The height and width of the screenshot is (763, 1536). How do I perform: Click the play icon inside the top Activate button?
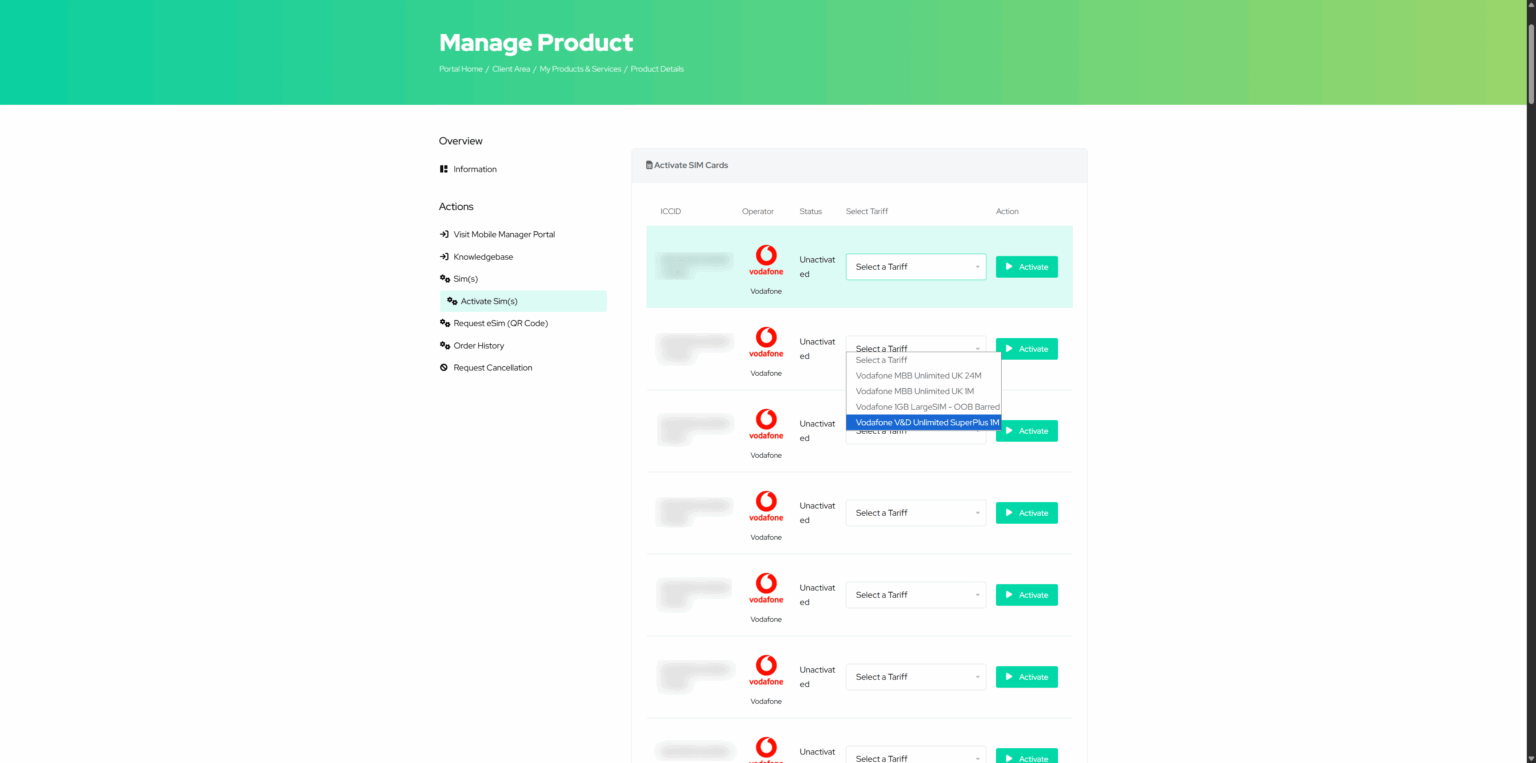pos(1008,266)
